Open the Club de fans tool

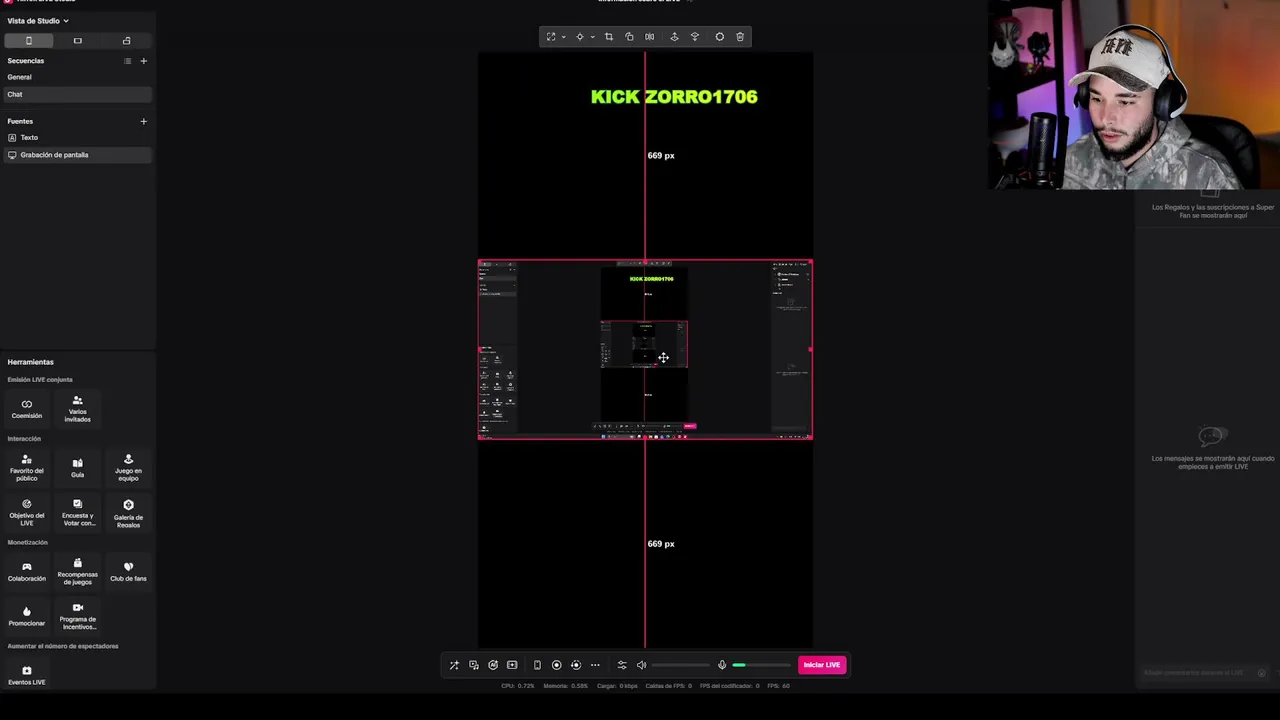coord(128,571)
